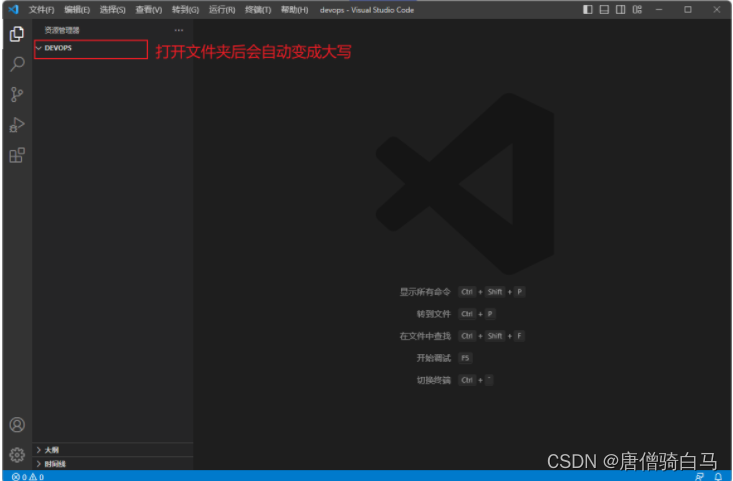Open the Manage gear icon
The width and height of the screenshot is (733, 481).
pyautogui.click(x=17, y=454)
